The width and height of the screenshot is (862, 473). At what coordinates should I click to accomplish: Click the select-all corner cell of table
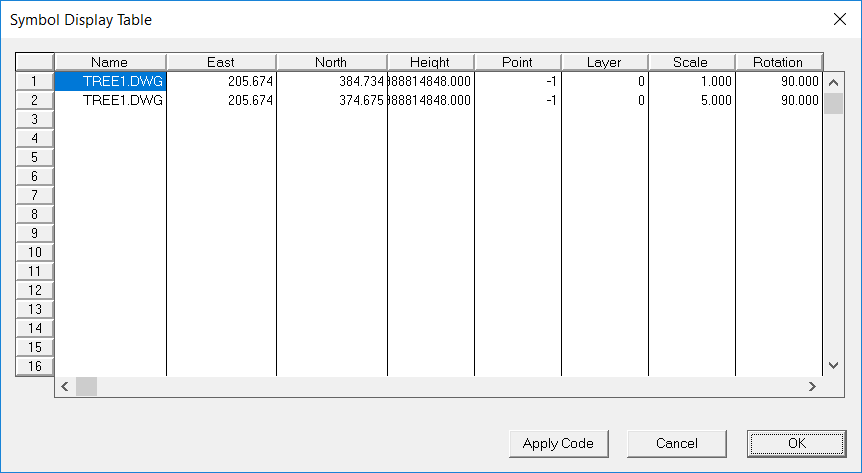(x=34, y=62)
